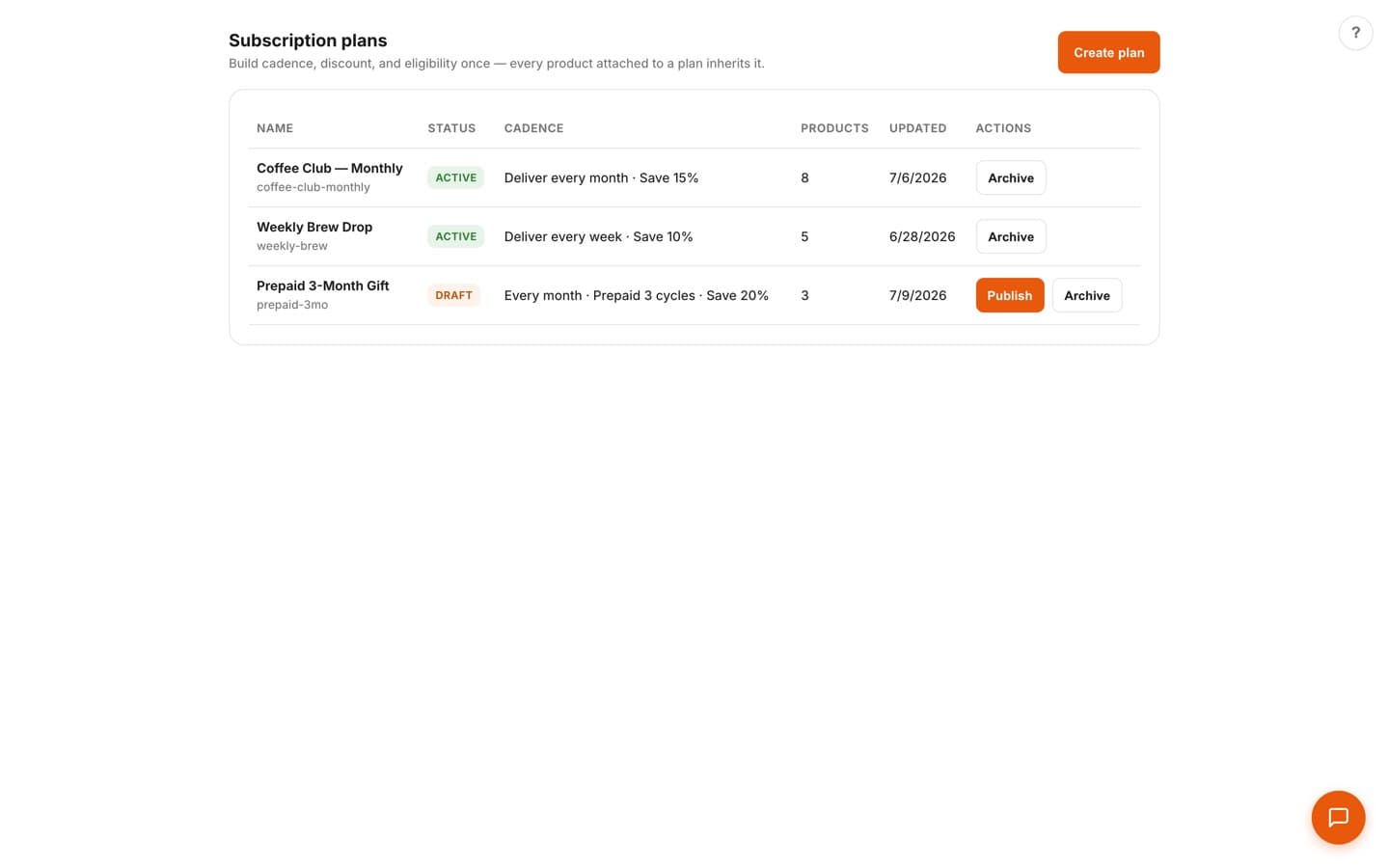
Task: Publish the Prepaid 3-Month Gift plan
Action: point(1009,295)
